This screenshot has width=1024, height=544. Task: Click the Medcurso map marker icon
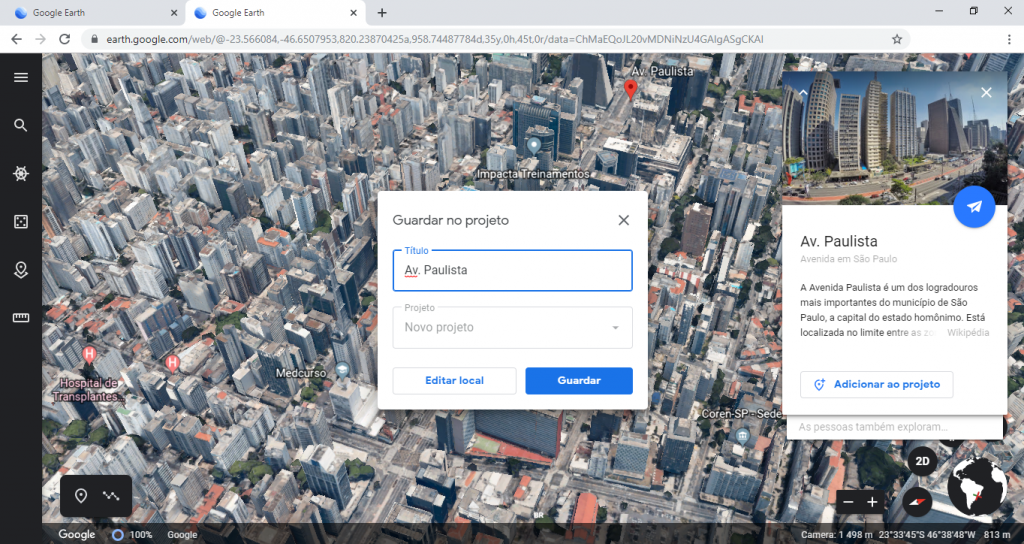[342, 372]
